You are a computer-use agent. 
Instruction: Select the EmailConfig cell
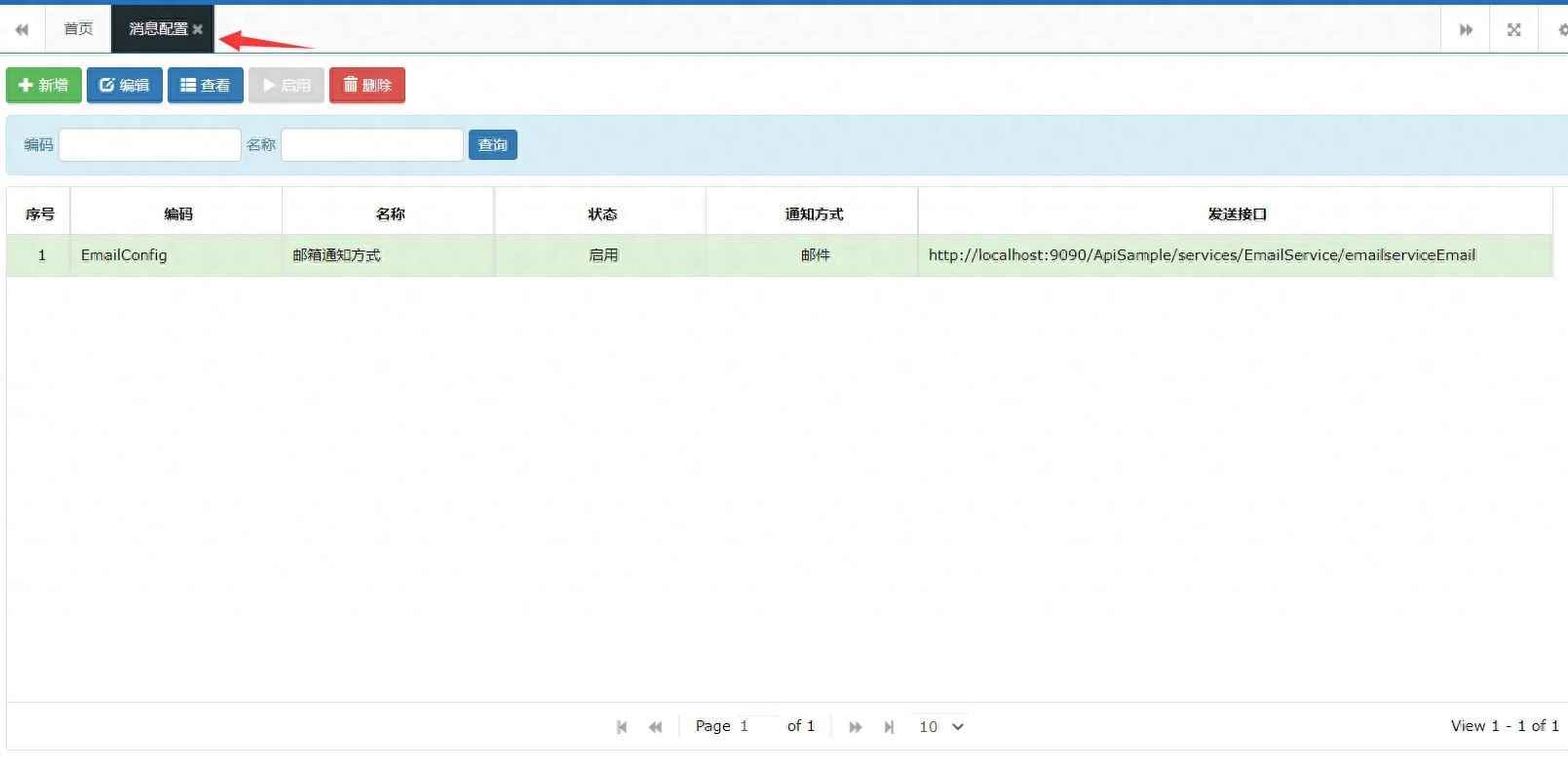177,255
